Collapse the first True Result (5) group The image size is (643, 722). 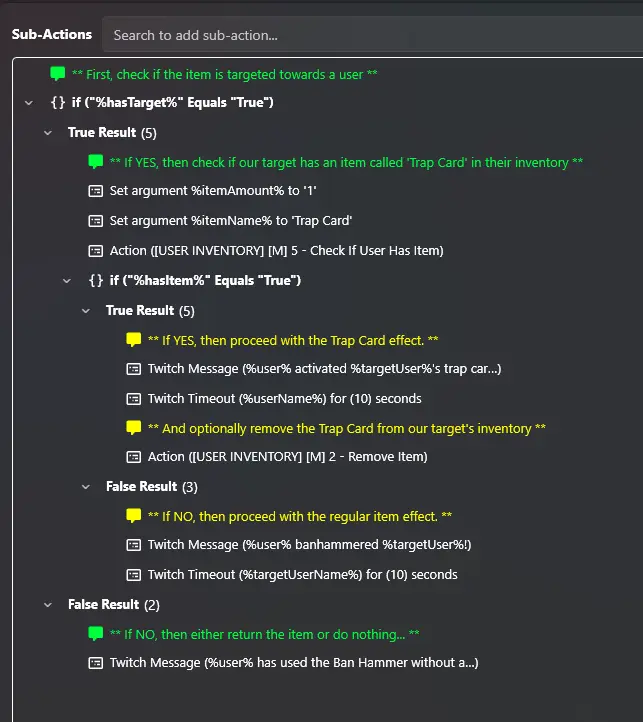click(x=48, y=133)
